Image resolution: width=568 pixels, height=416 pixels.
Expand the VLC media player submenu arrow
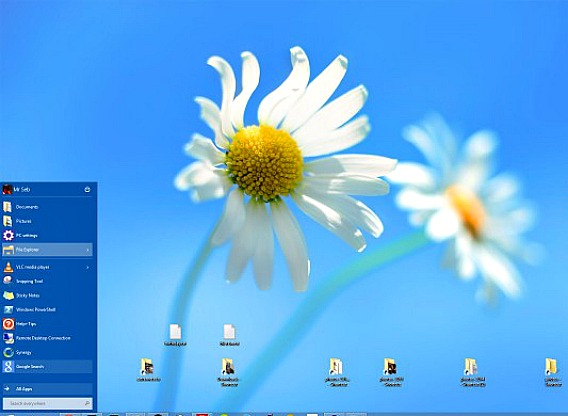[x=87, y=267]
